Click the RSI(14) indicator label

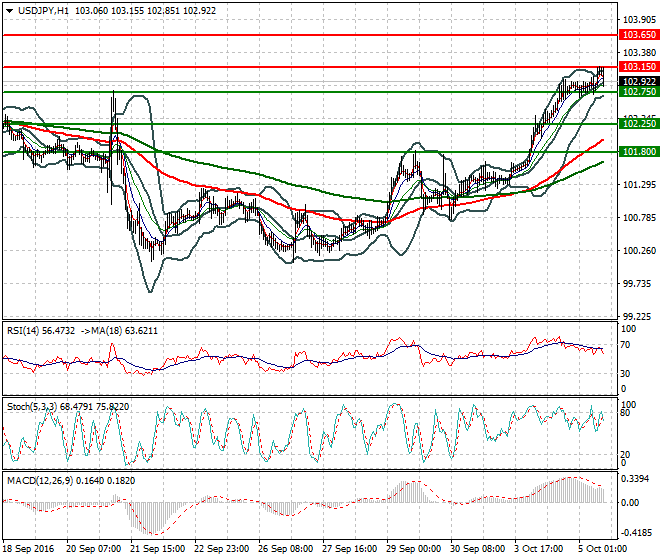point(24,331)
